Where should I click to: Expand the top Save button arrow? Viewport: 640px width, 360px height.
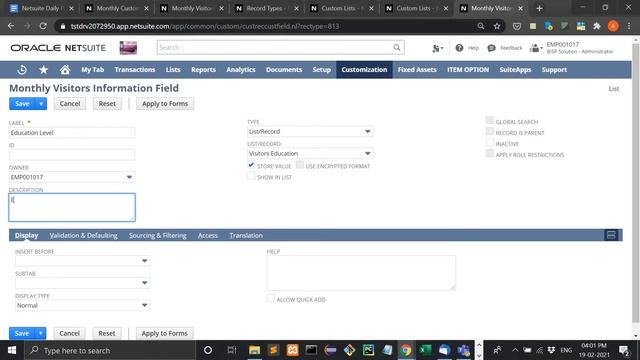point(41,104)
